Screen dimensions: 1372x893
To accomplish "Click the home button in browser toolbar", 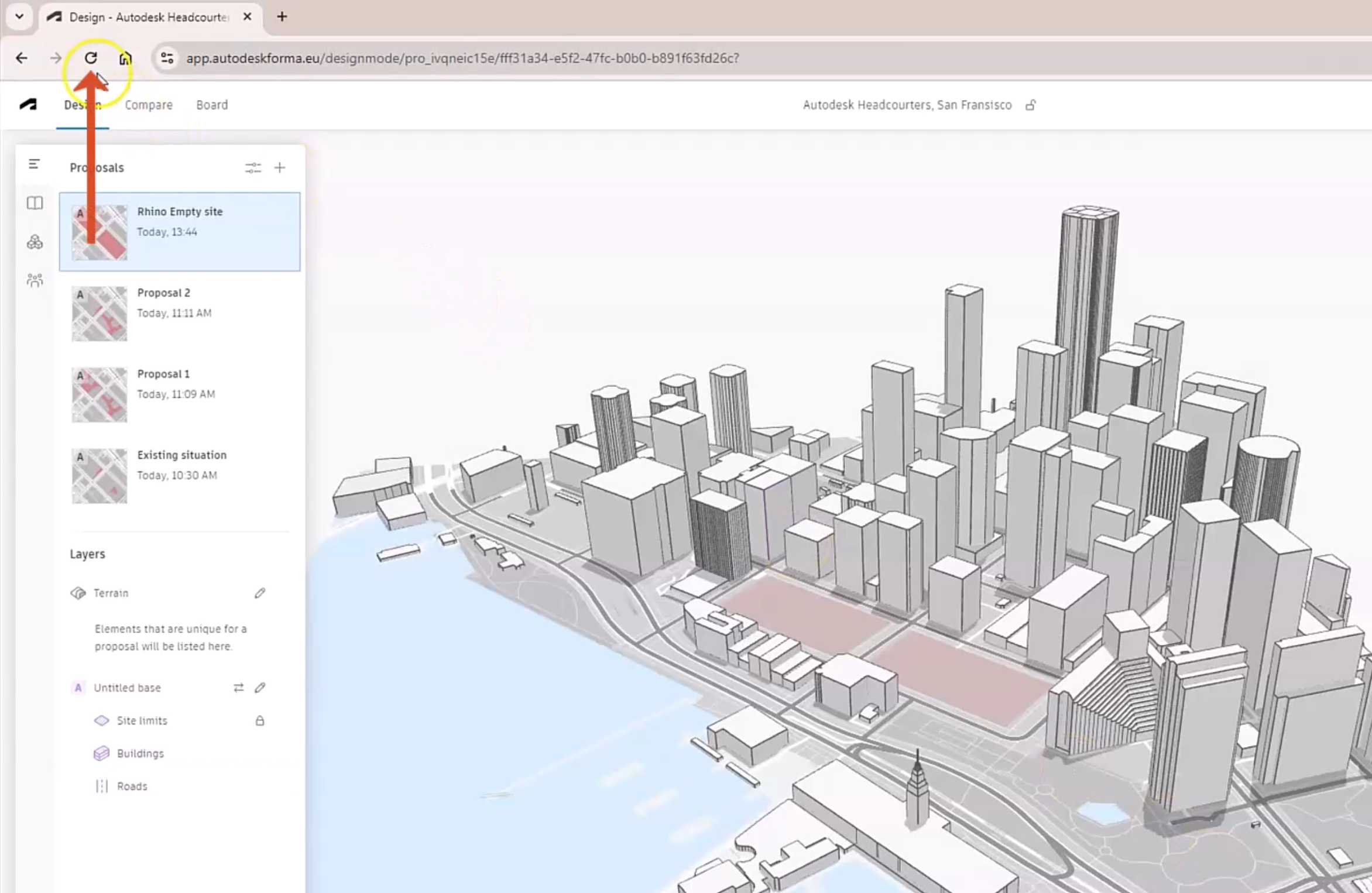I will click(125, 57).
